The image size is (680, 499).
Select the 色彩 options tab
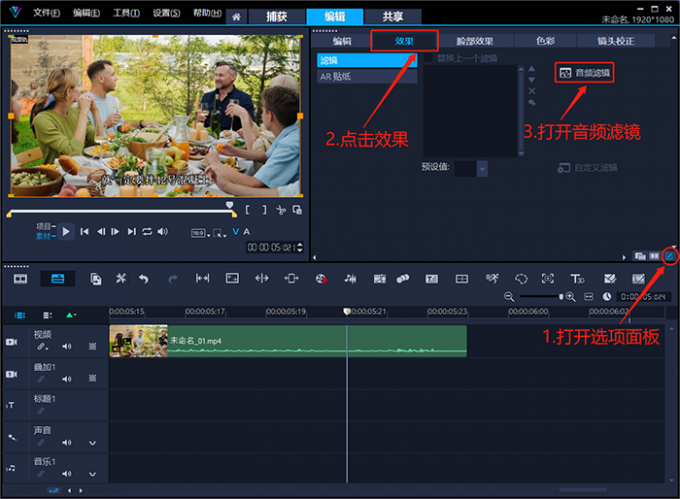[545, 41]
